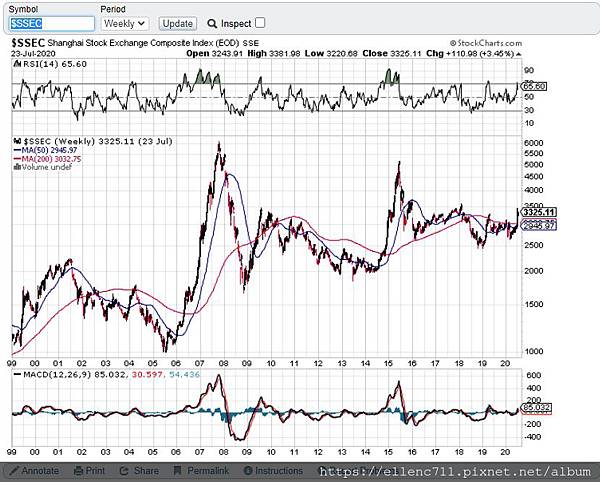The image size is (600, 482).
Task: Click the Annotate pencil icon
Action: click(15, 470)
